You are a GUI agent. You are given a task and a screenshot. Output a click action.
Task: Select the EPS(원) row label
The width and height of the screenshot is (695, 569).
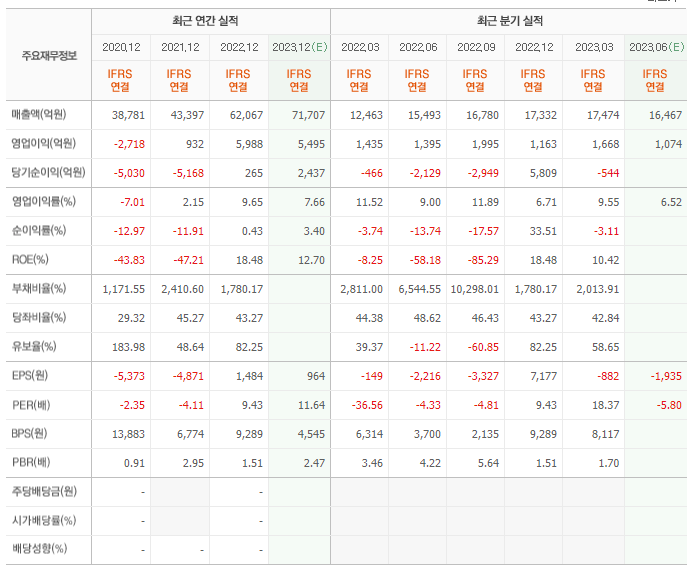pos(29,376)
